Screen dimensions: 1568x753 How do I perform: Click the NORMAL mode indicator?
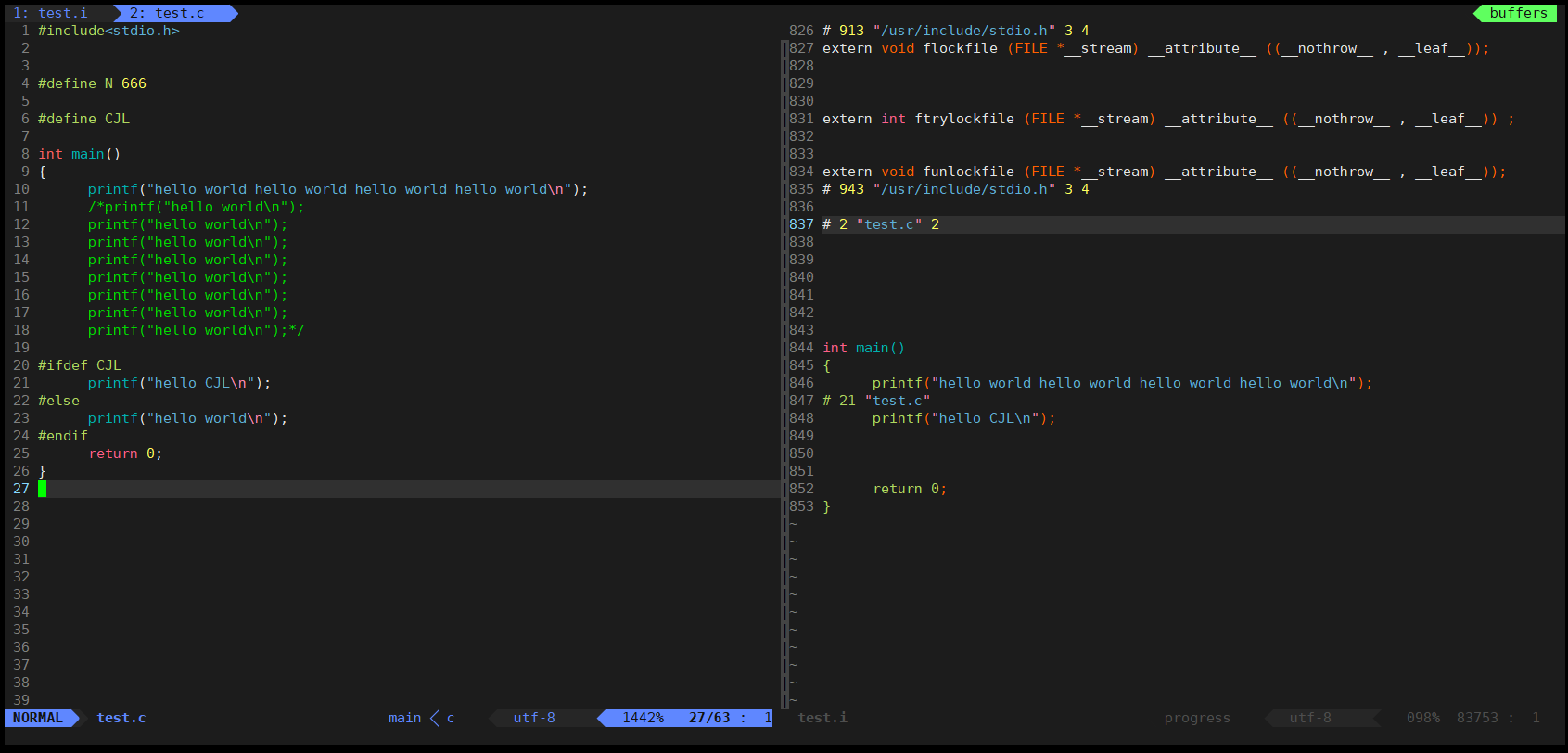38,718
